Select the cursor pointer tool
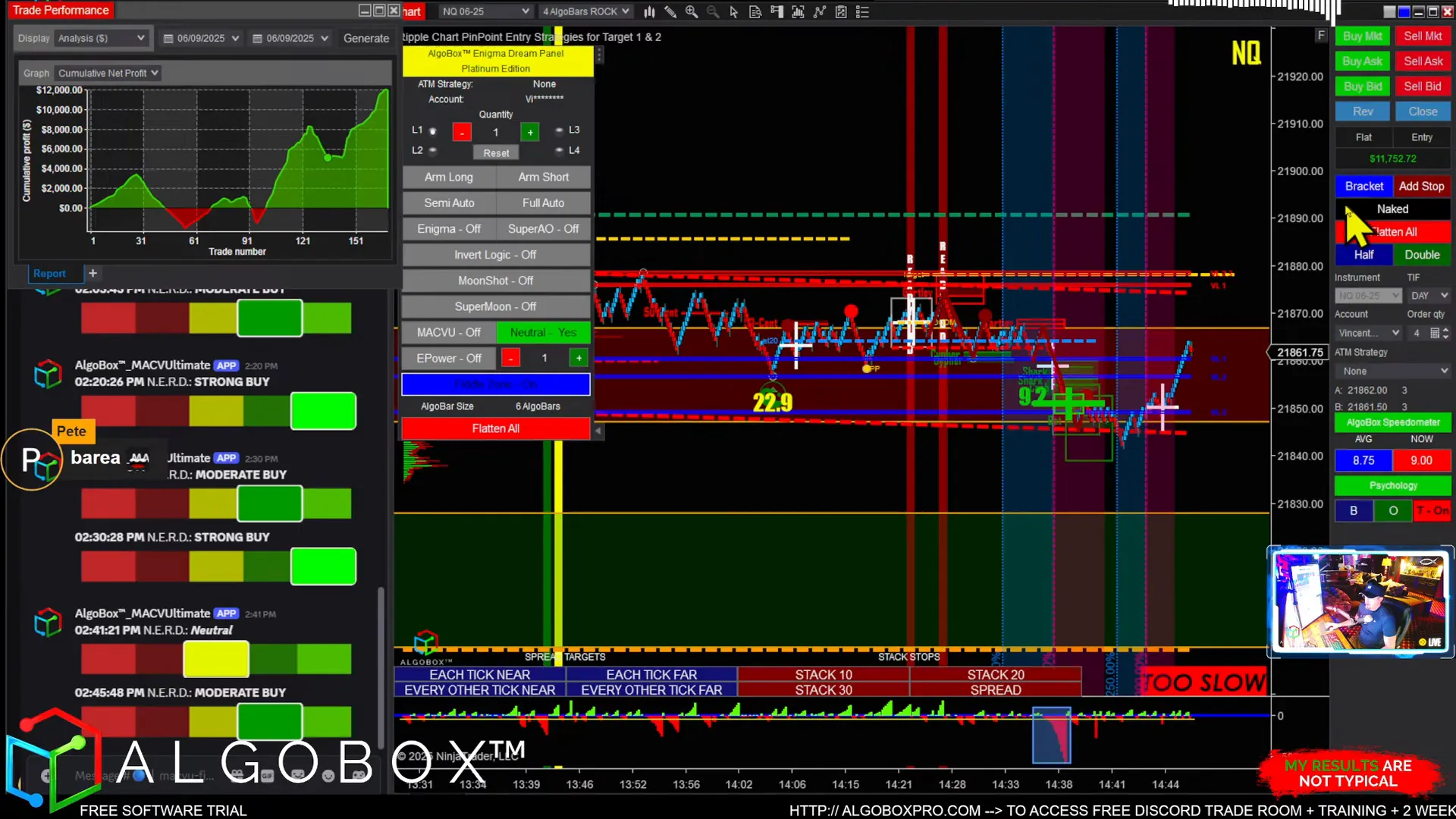Screen dimensions: 1456x819 click(x=733, y=11)
